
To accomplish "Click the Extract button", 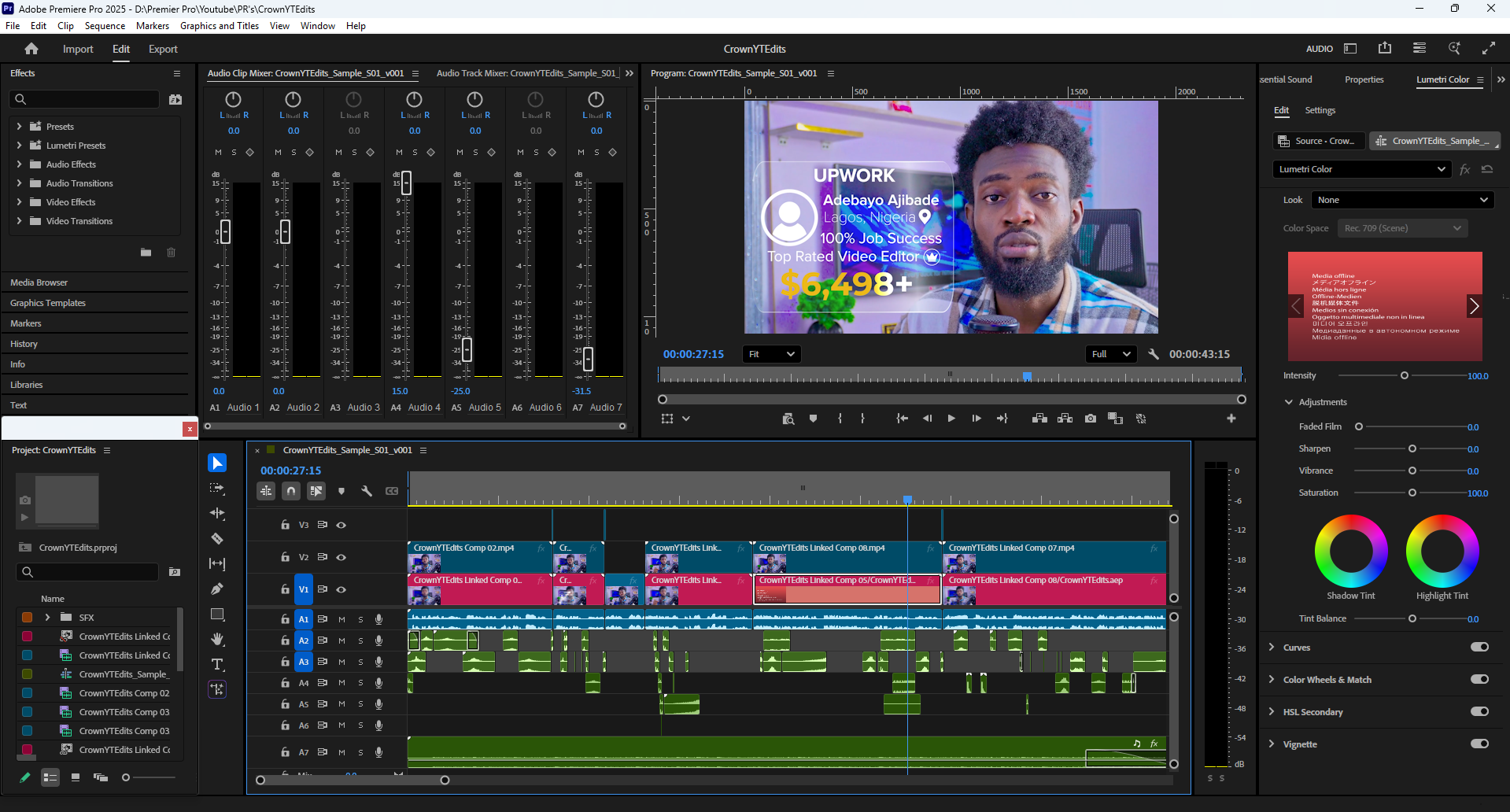I will point(1065,419).
